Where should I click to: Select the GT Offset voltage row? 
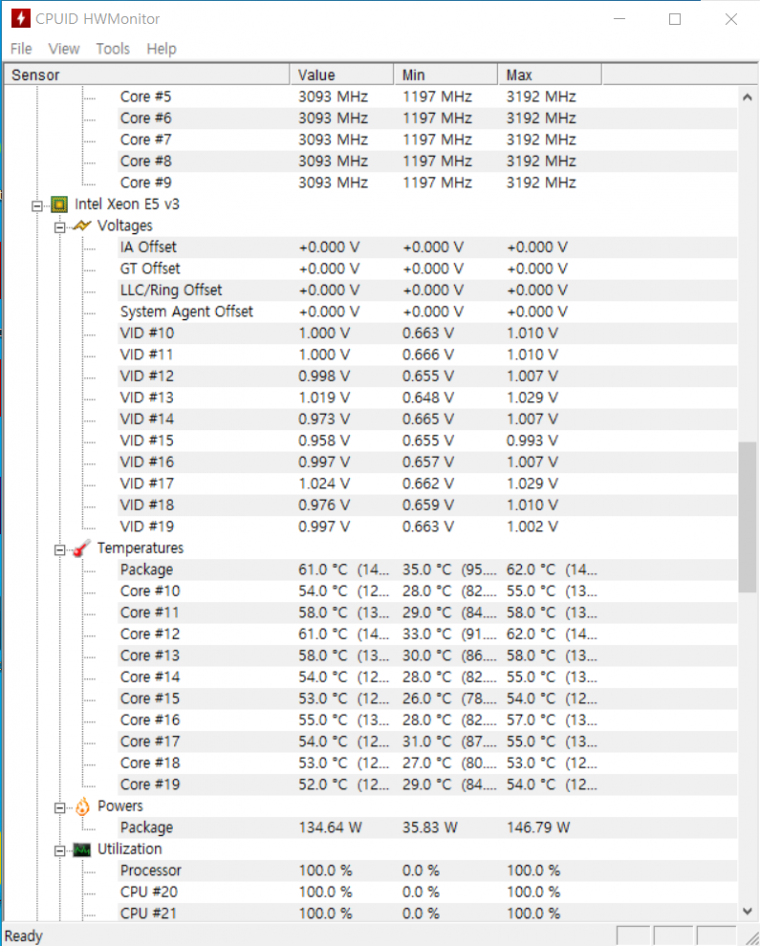pyautogui.click(x=427, y=268)
